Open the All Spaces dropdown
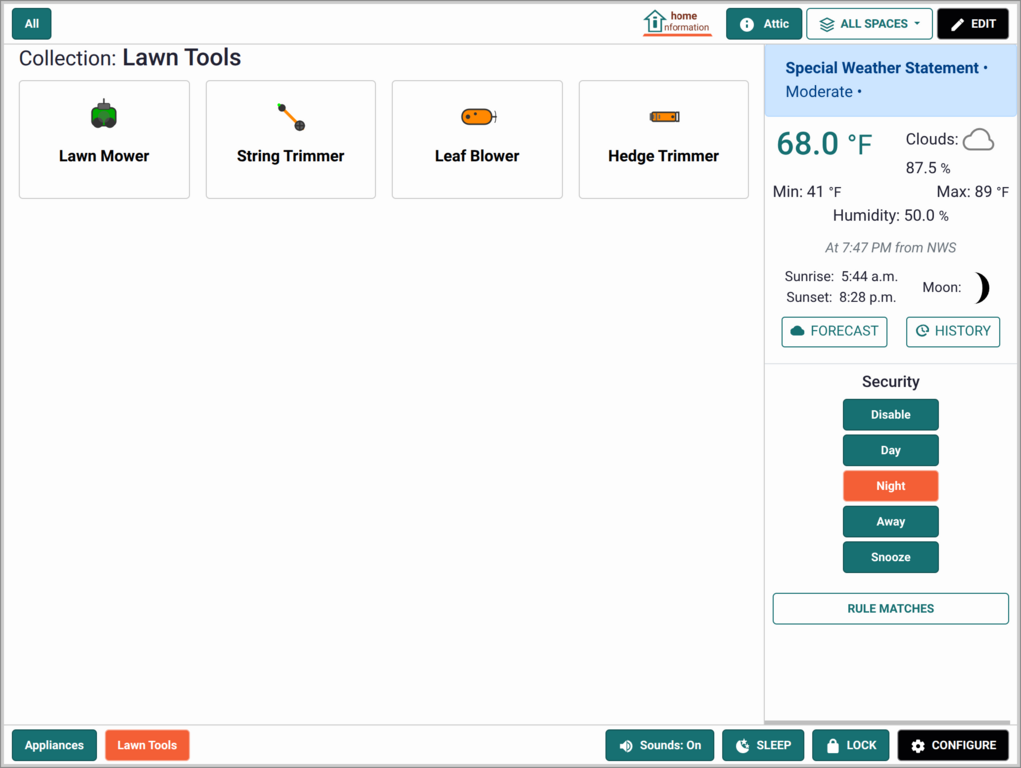Viewport: 1021px width, 768px height. point(869,24)
